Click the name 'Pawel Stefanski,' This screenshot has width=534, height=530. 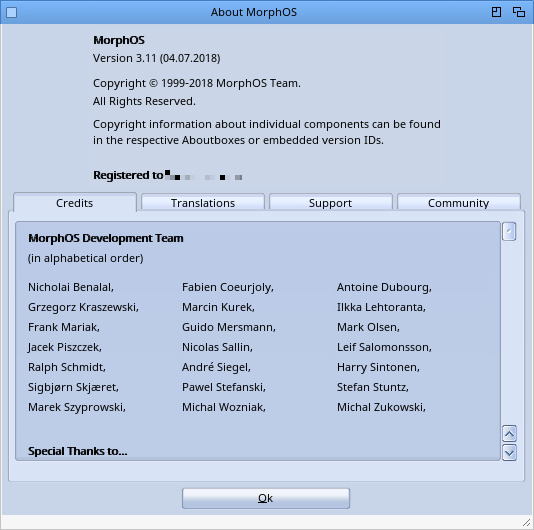click(224, 387)
